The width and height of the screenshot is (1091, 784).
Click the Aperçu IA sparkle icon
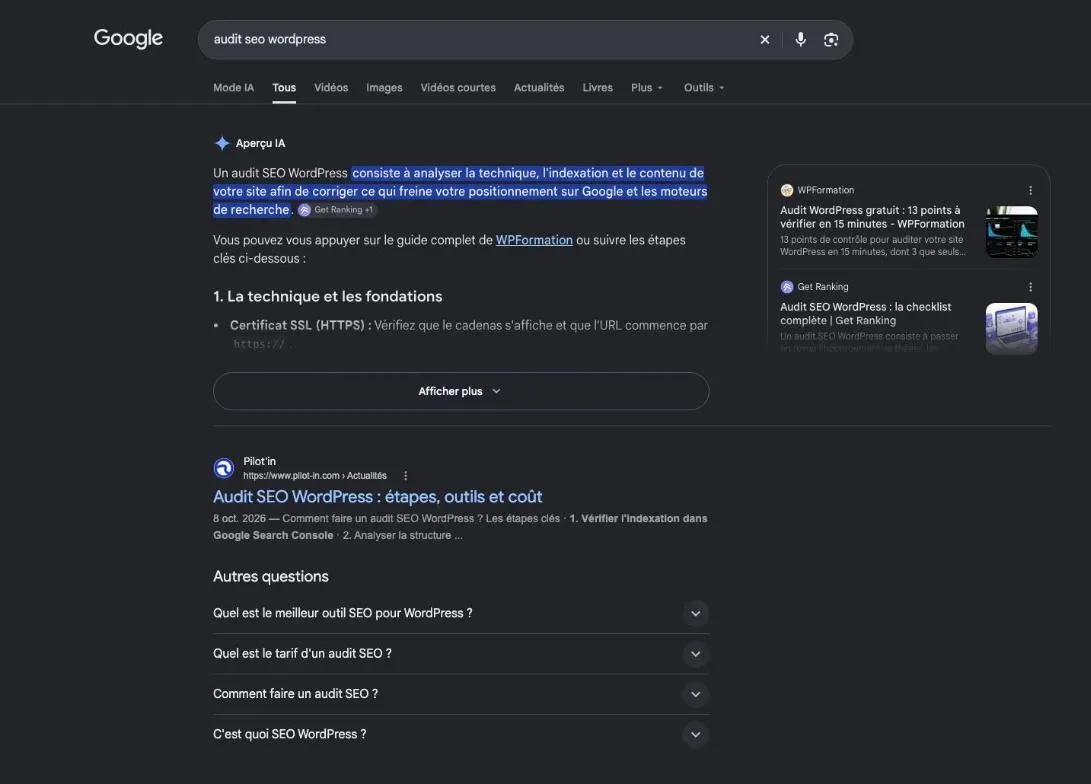tap(222, 143)
